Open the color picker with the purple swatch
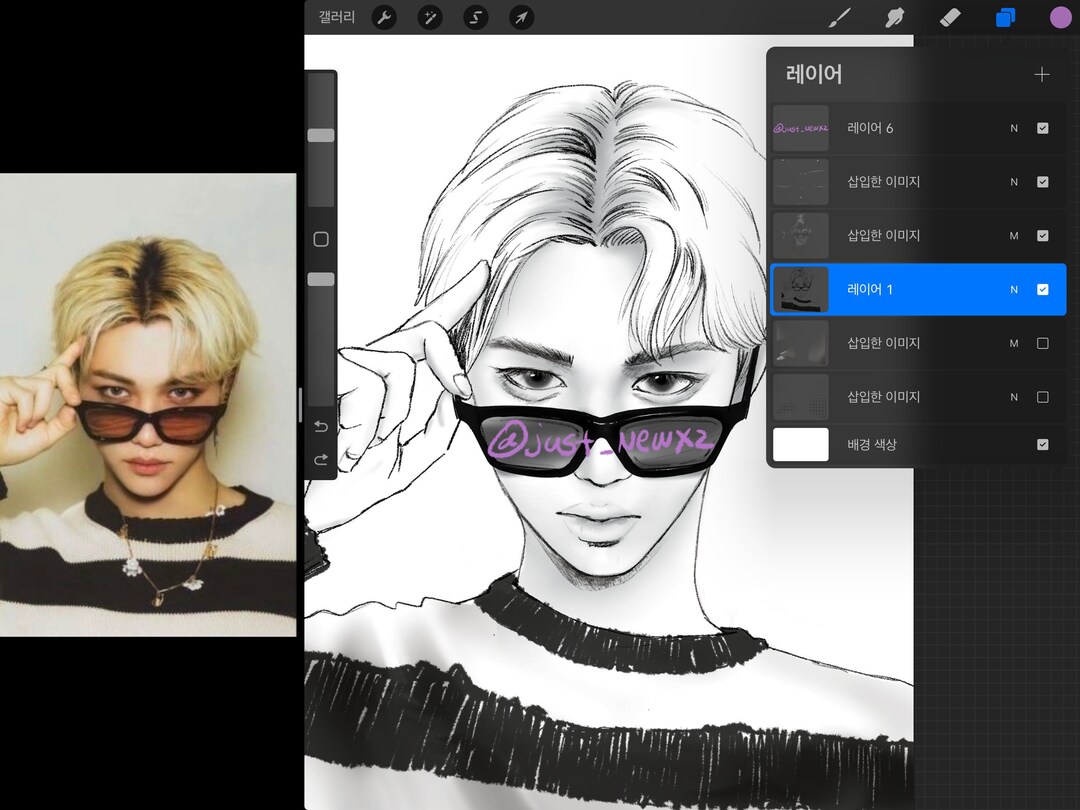 tap(1060, 17)
